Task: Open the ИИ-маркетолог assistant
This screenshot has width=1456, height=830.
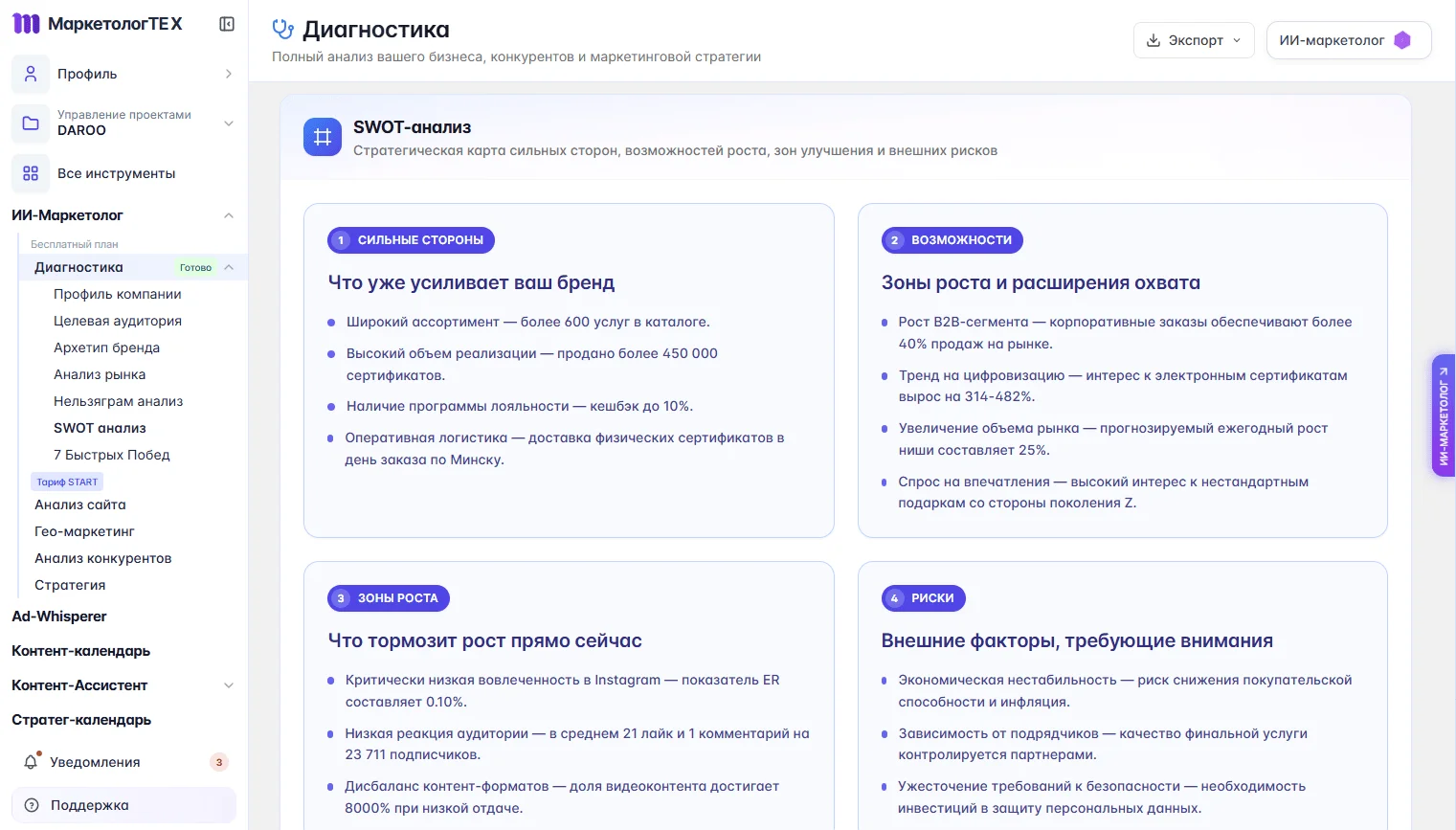Action: click(1347, 40)
